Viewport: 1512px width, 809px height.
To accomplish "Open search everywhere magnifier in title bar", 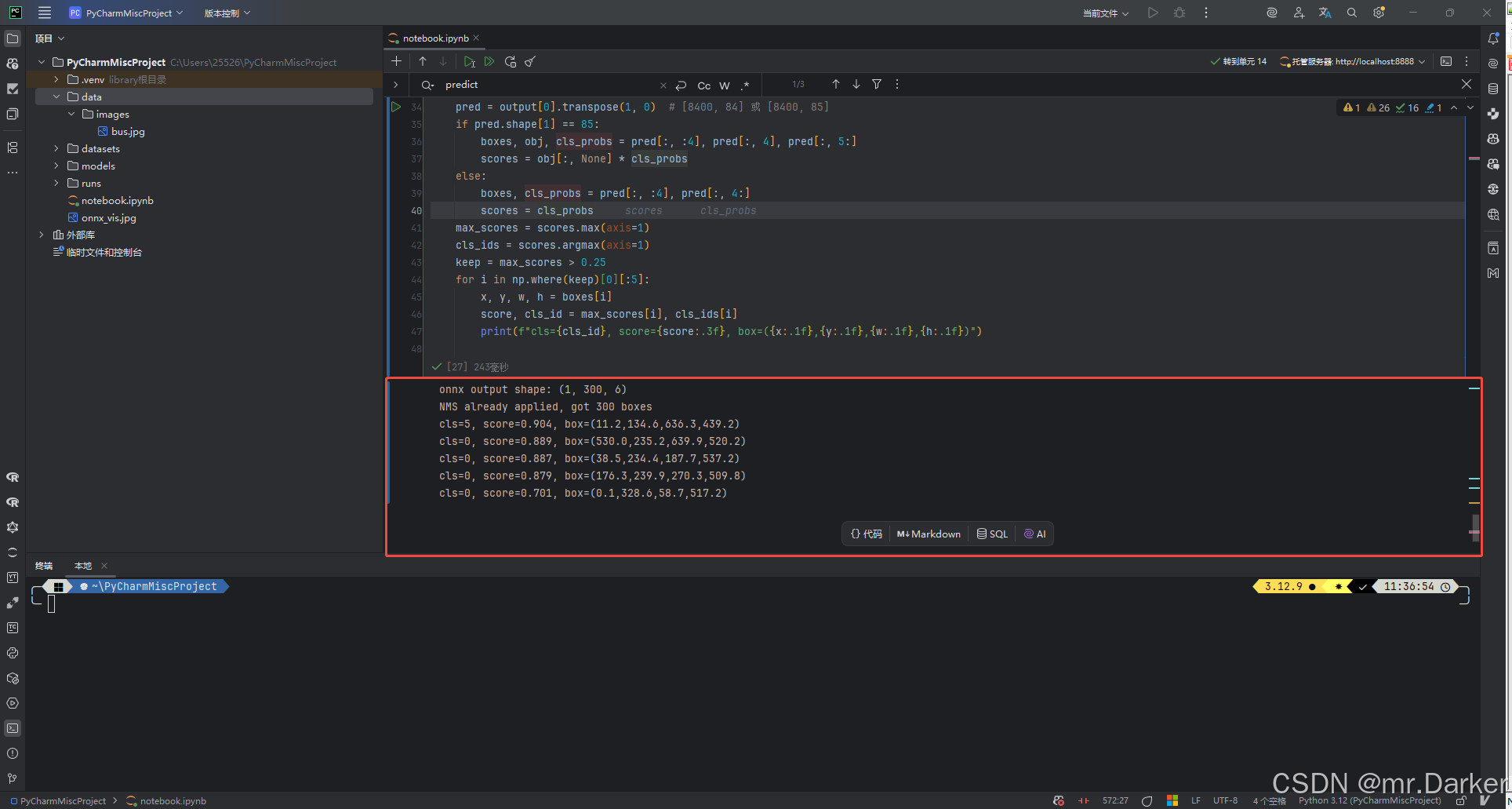I will click(1351, 13).
